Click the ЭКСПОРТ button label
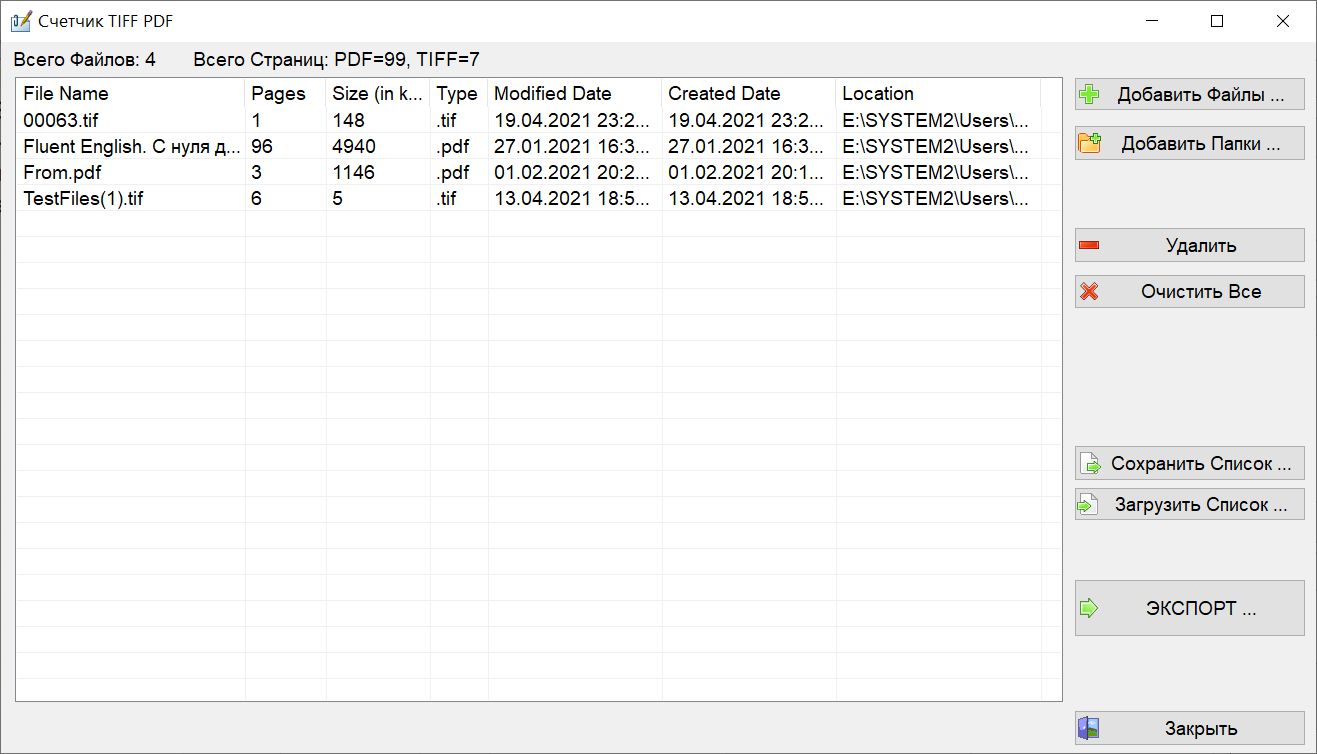Viewport: 1317px width, 754px height. click(x=1201, y=608)
